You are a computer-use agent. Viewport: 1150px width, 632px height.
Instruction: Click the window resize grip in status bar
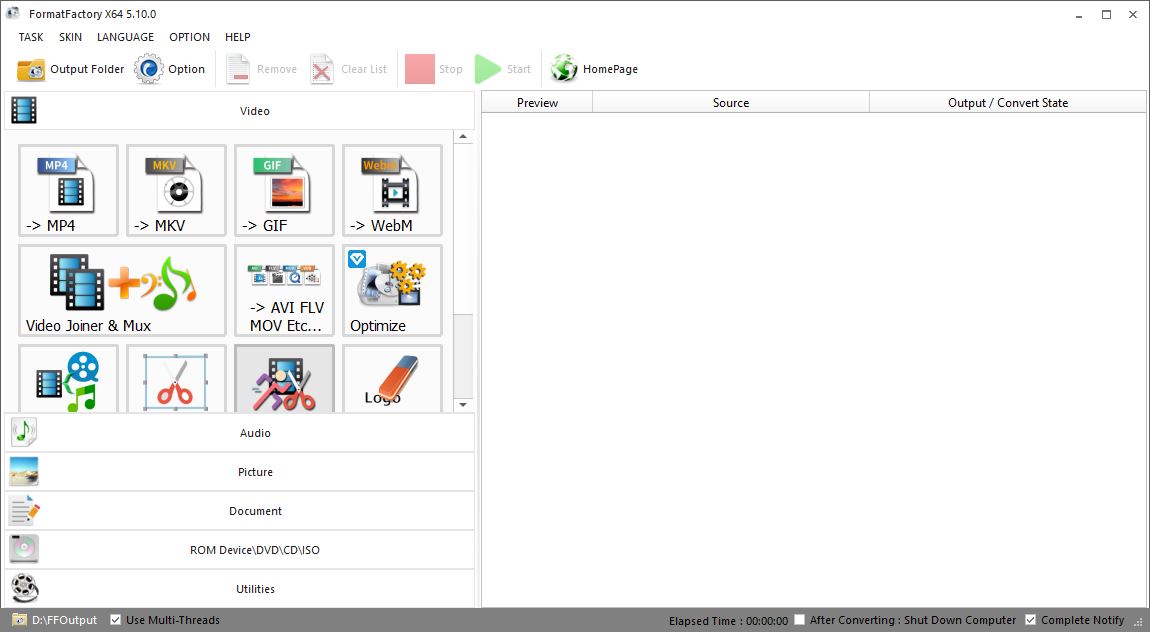click(x=1138, y=622)
